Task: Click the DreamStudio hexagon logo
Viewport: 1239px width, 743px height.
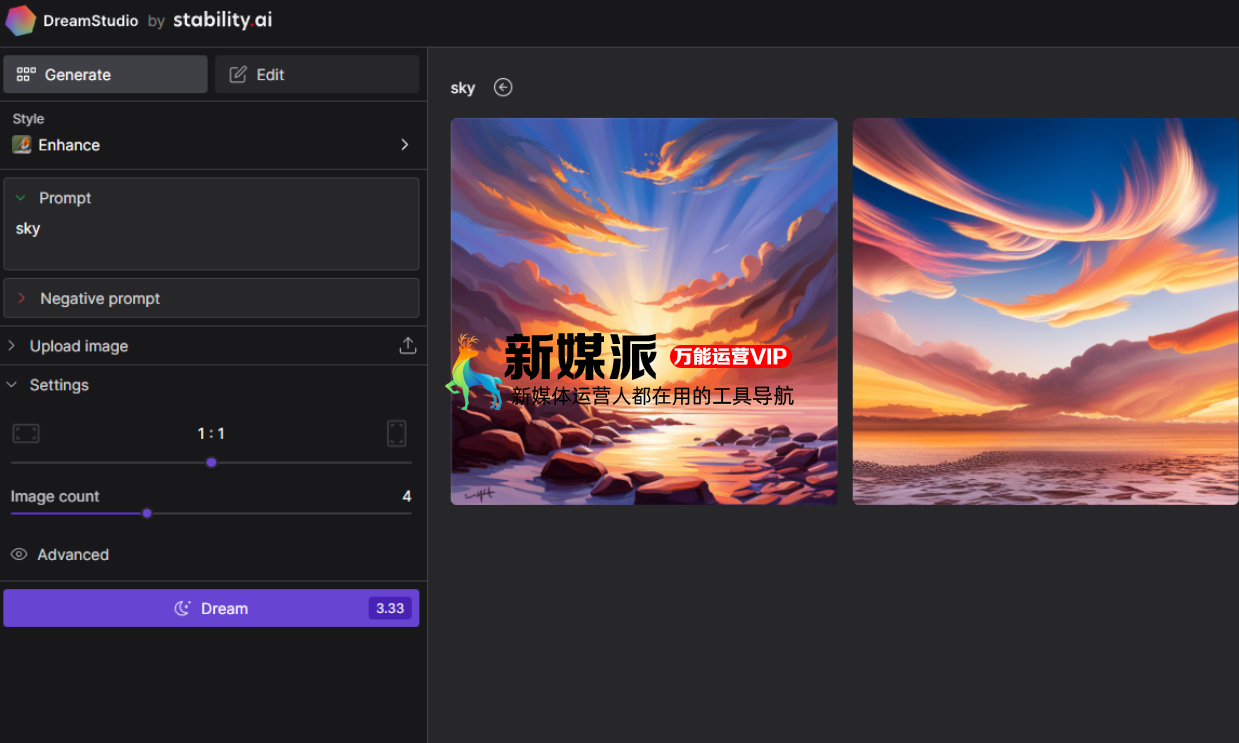Action: [21, 20]
